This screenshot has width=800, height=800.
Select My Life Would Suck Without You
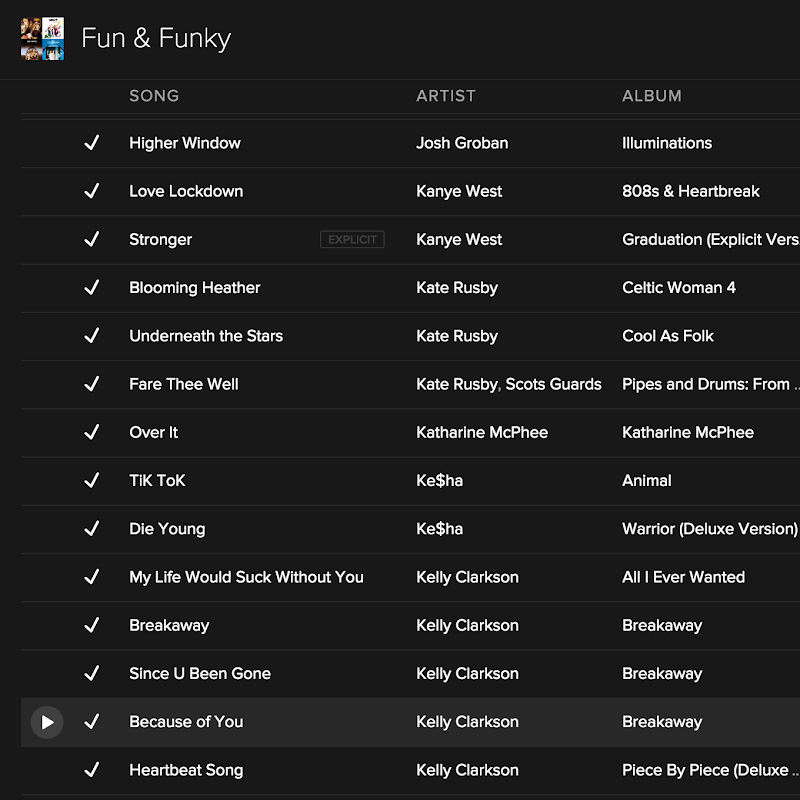coord(246,577)
